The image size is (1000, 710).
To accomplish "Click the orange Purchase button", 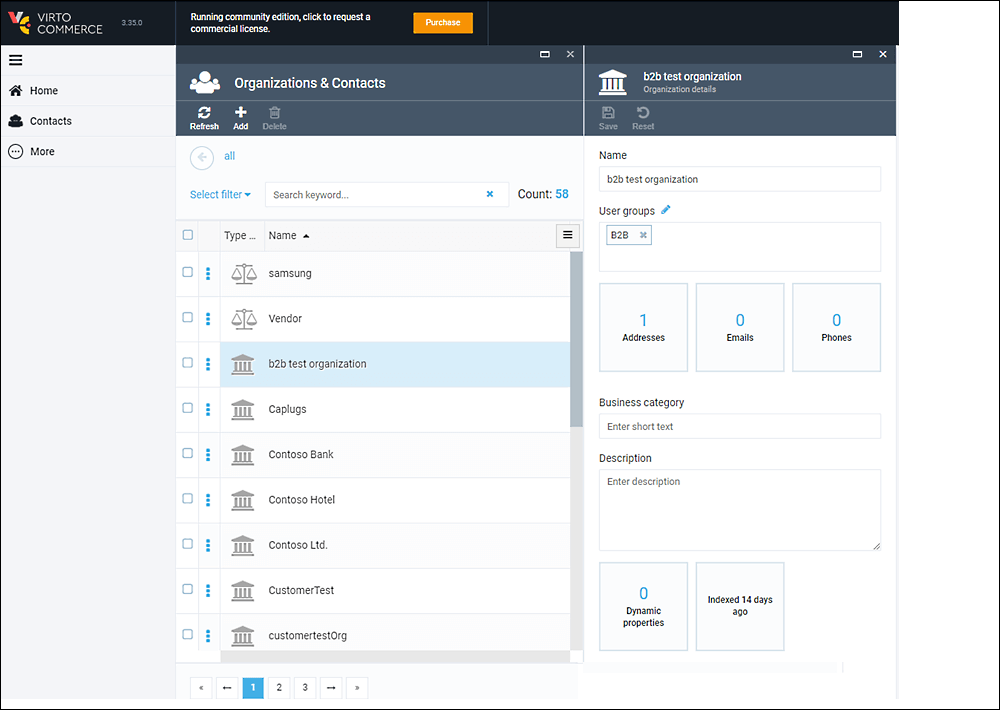I will 443,22.
